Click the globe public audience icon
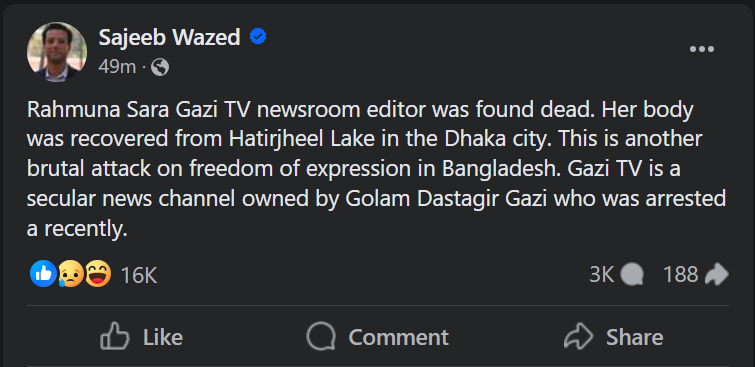755x367 pixels. pos(160,67)
